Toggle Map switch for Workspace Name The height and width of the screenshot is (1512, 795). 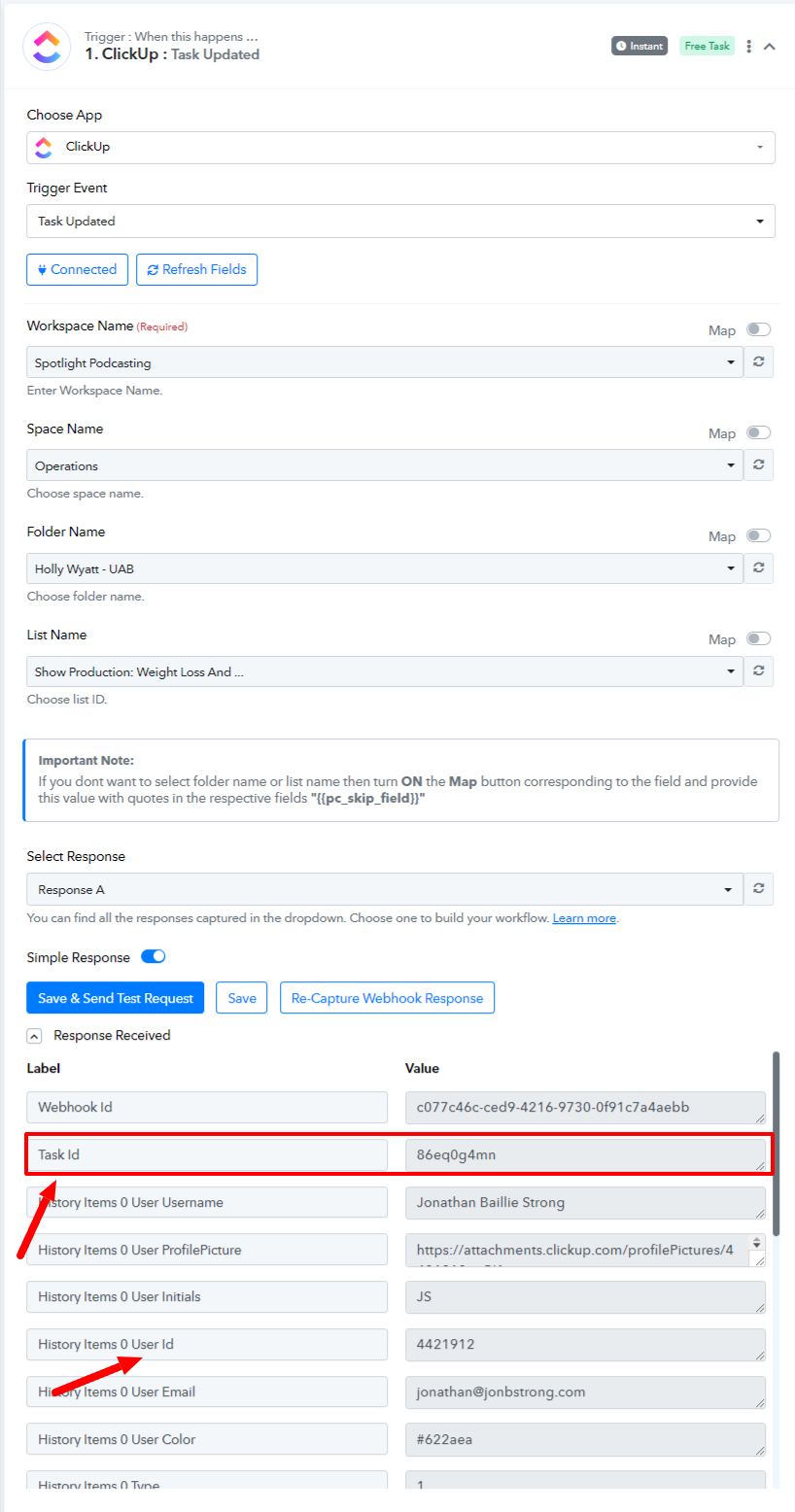758,329
